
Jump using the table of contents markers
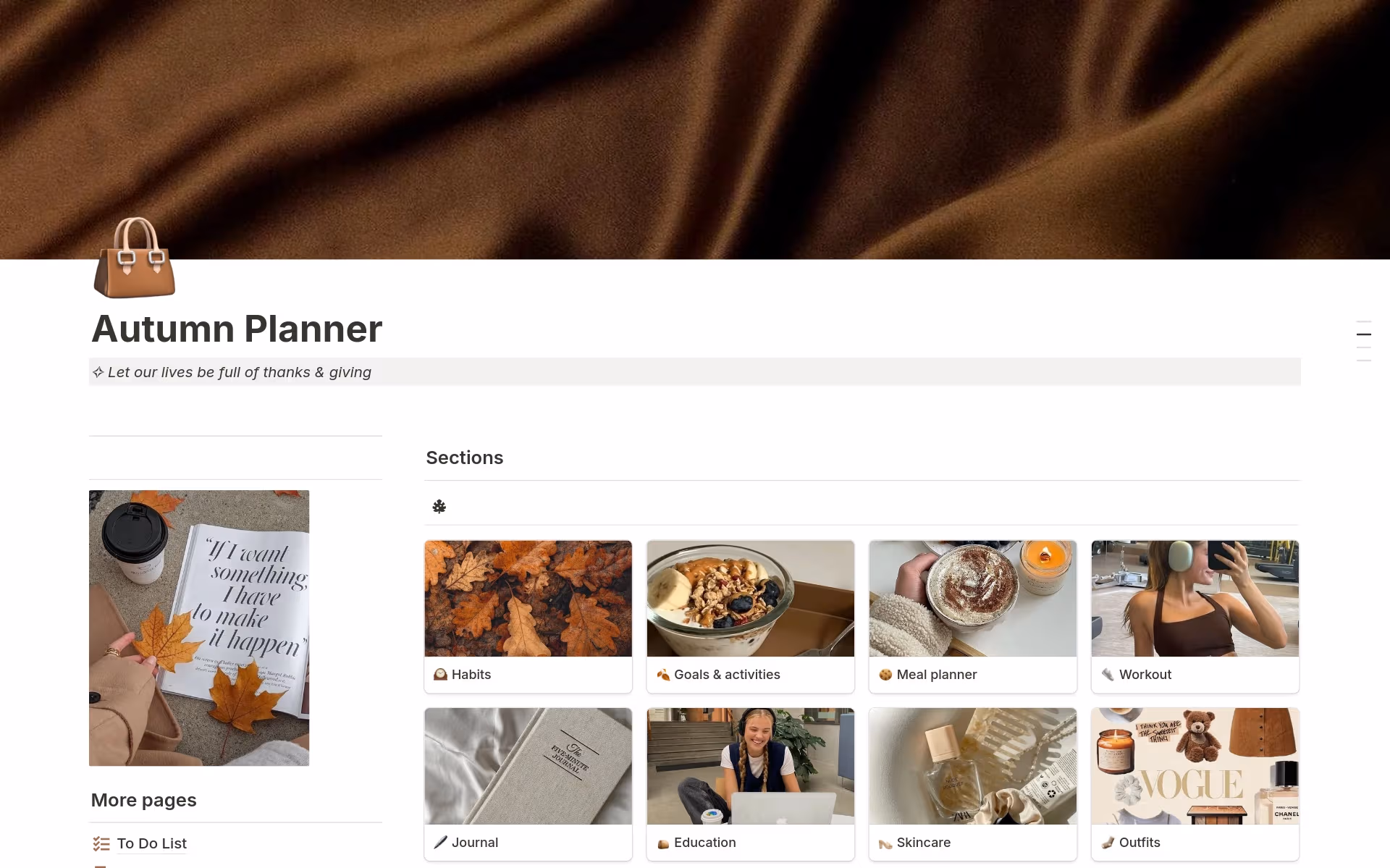(x=1364, y=341)
